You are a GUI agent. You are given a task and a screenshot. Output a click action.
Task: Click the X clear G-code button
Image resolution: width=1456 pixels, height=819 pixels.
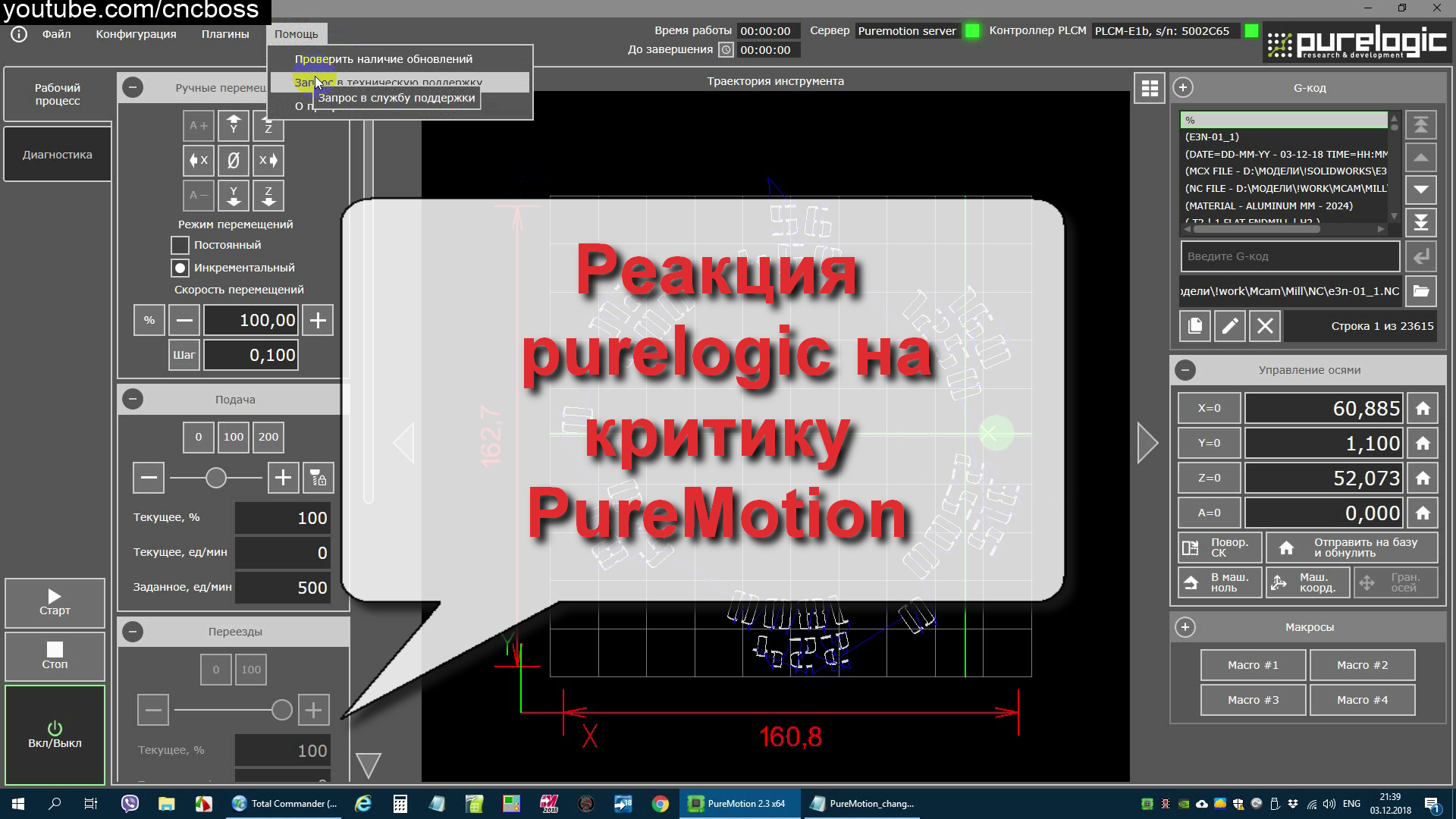pos(1264,326)
